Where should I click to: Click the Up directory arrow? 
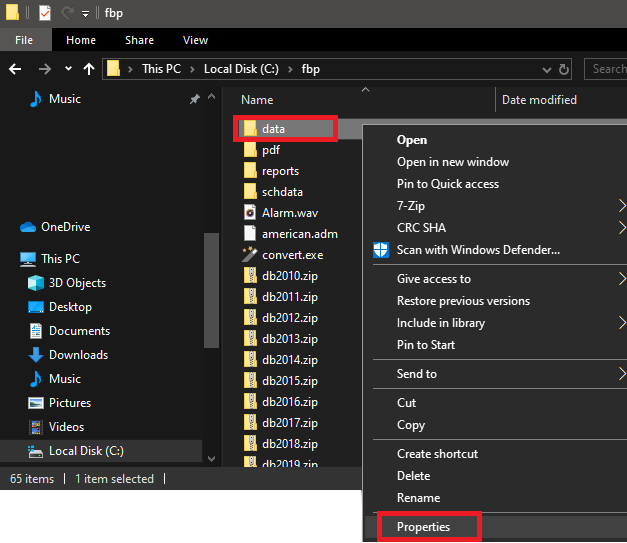tap(89, 69)
